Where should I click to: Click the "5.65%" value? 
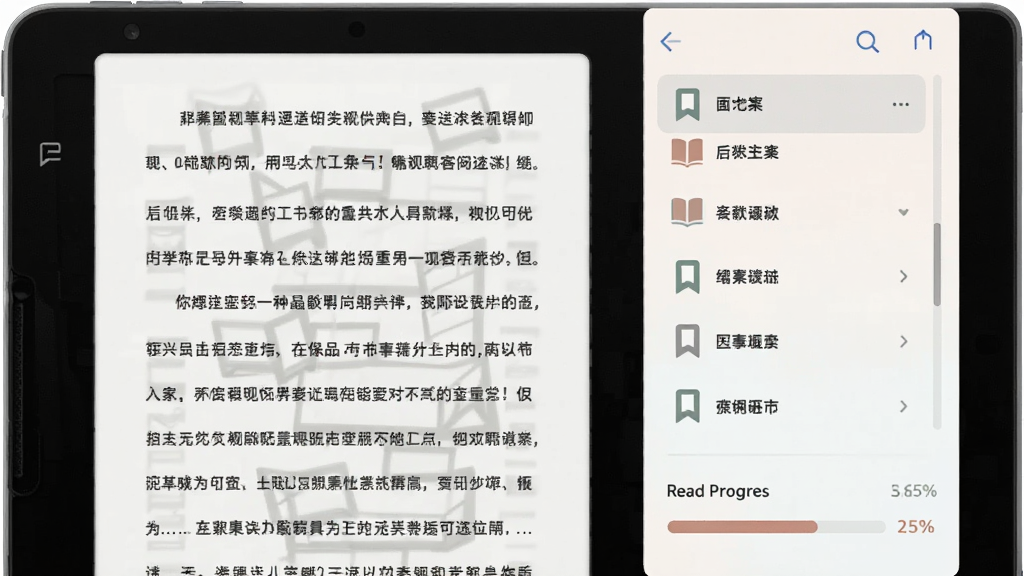(914, 491)
